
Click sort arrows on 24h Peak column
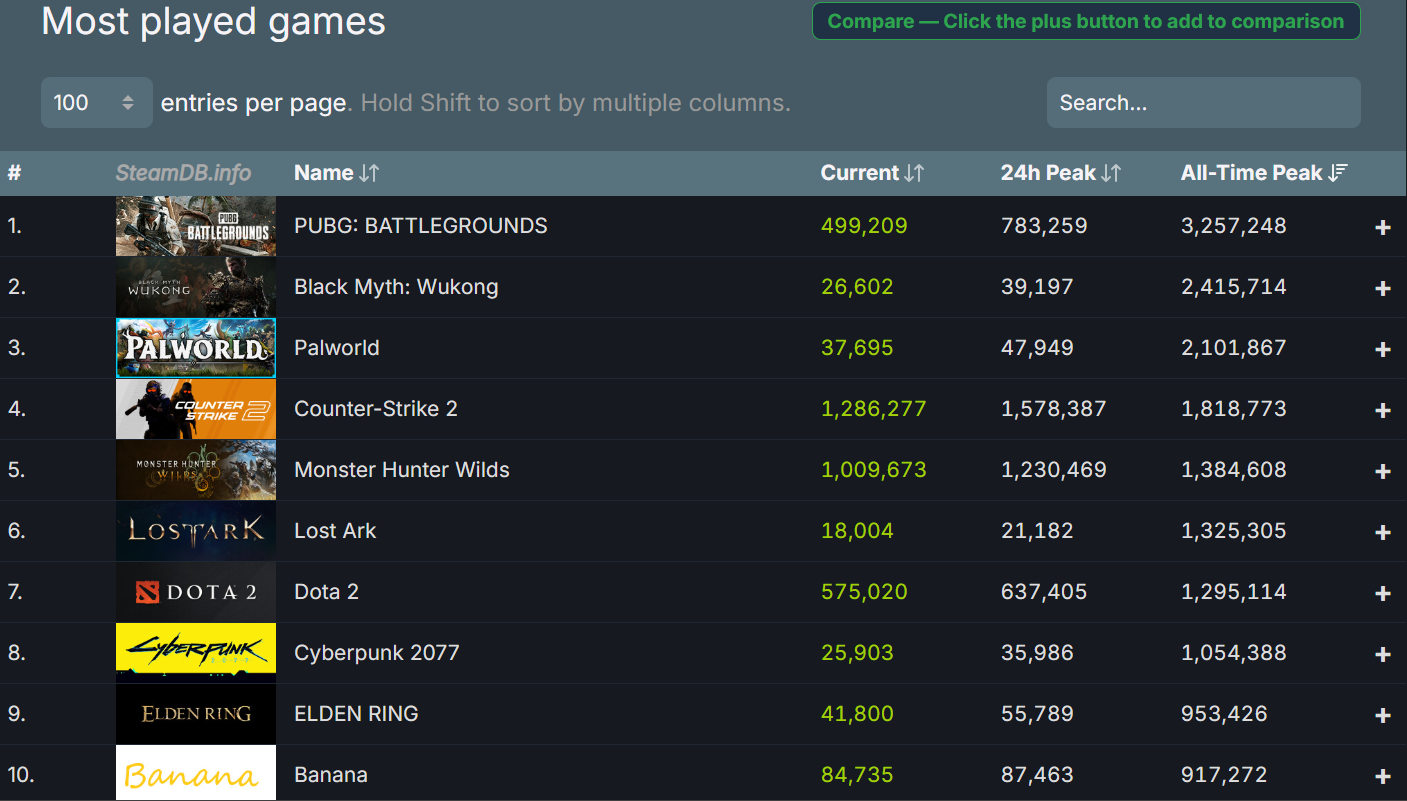click(x=1110, y=172)
